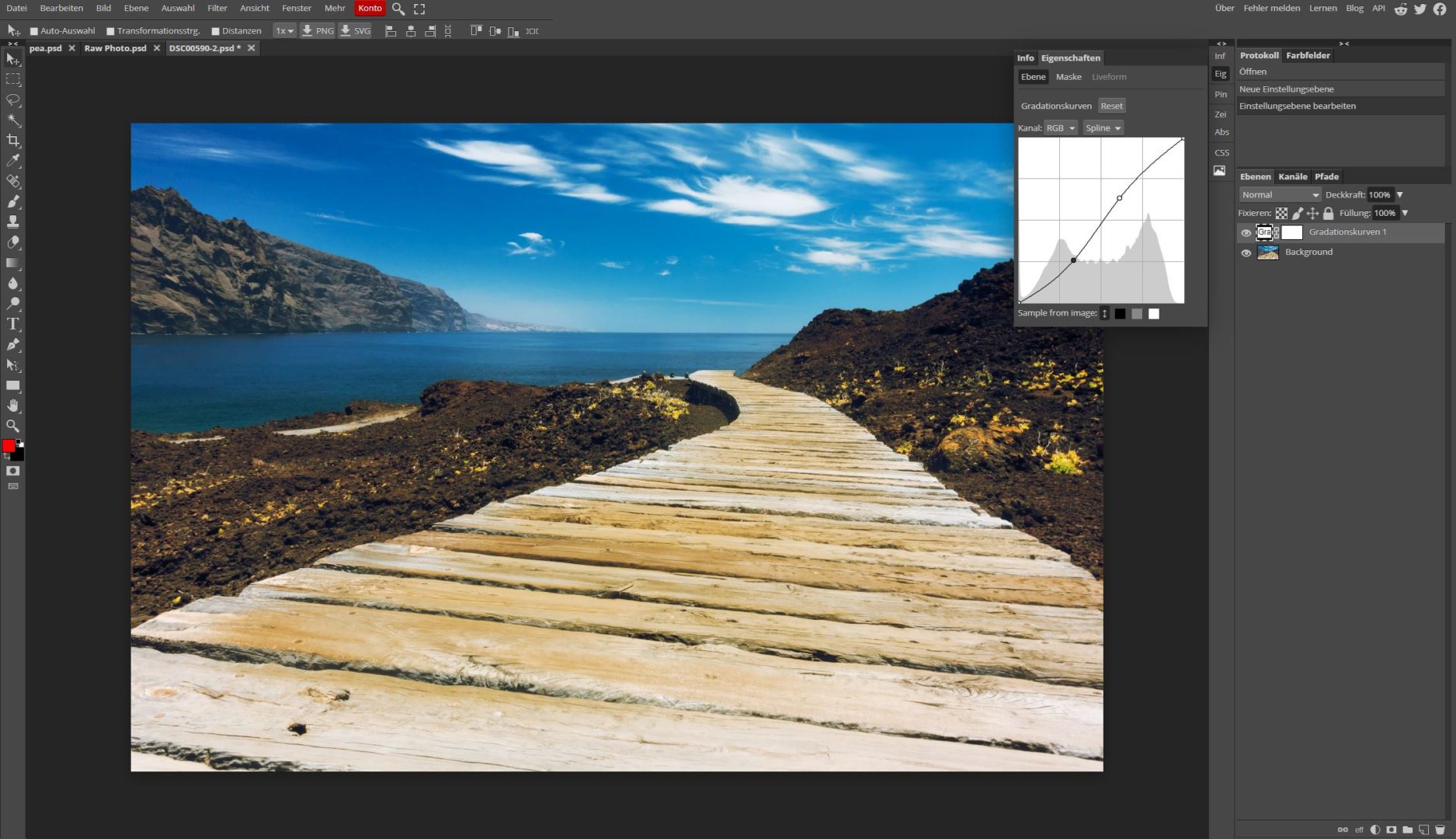
Task: Select the Clone Stamp tool
Action: [x=12, y=222]
